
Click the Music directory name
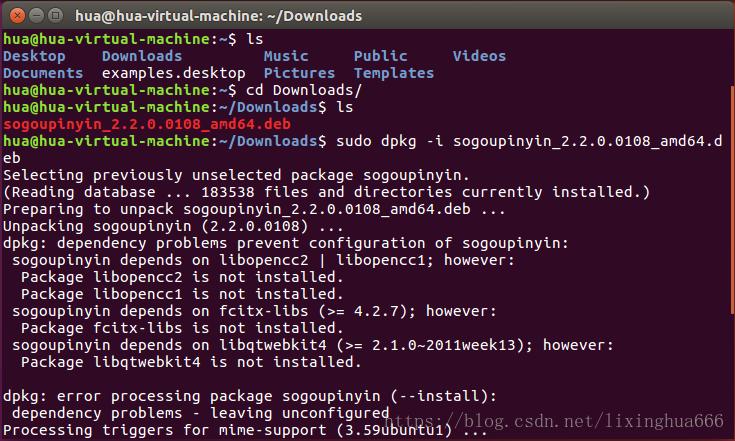(x=286, y=56)
